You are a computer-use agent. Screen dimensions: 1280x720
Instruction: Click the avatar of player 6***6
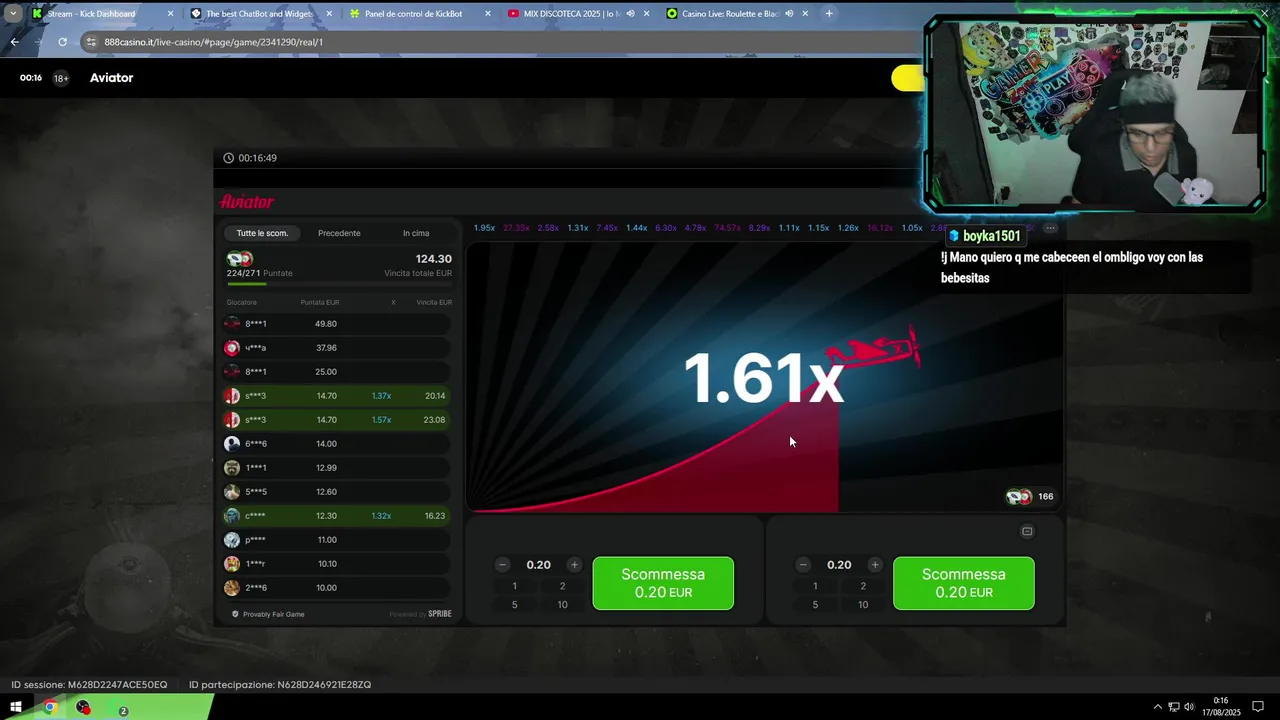point(232,444)
